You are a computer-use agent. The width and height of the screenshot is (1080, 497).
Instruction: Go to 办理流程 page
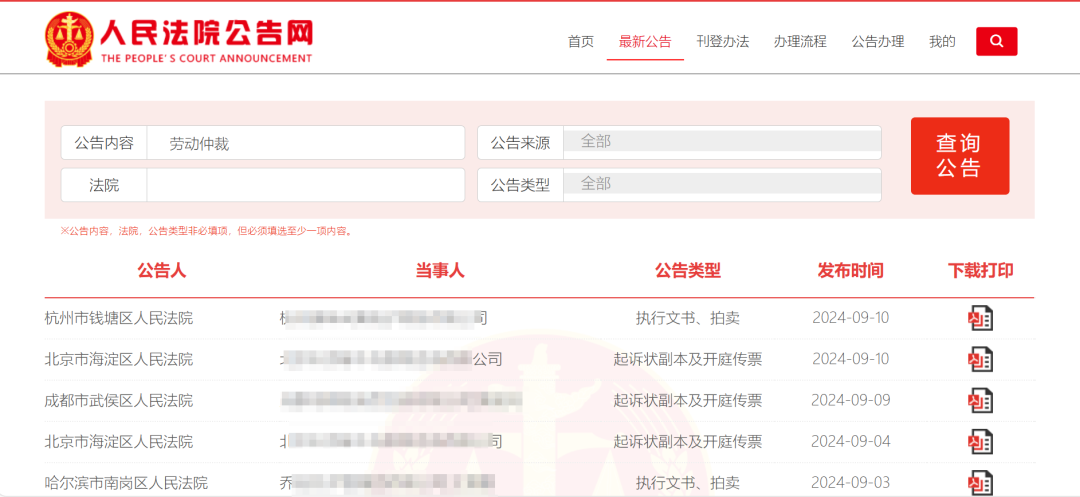[x=800, y=41]
